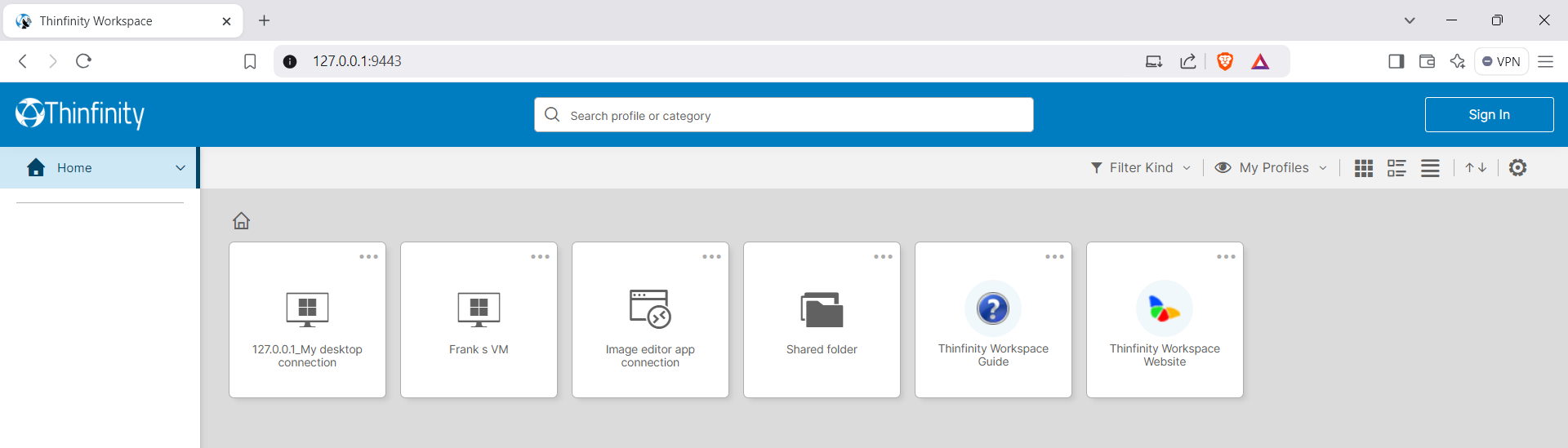This screenshot has width=1568, height=448.
Task: Open a new browser tab
Action: 264,20
